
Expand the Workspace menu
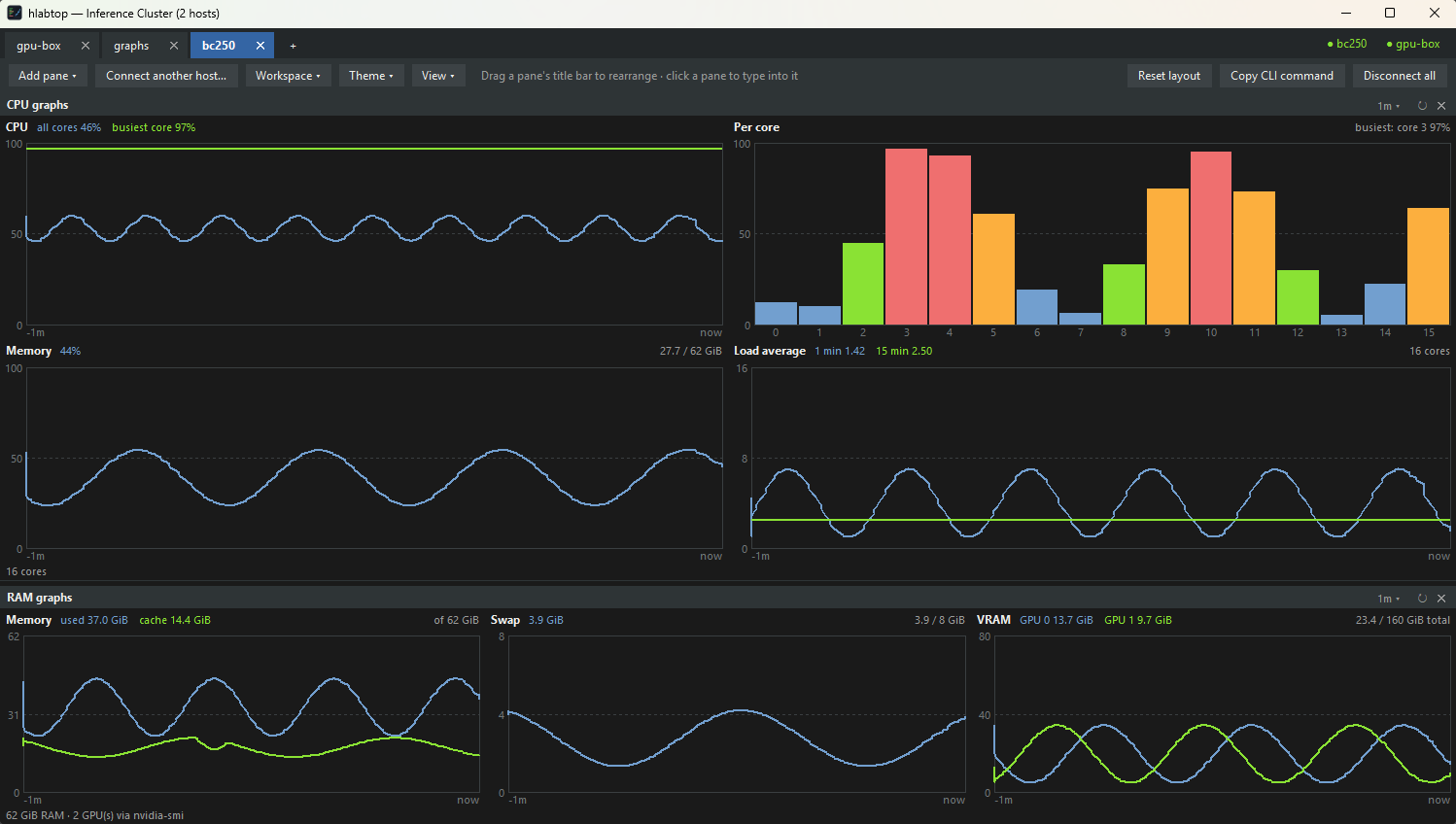[288, 76]
